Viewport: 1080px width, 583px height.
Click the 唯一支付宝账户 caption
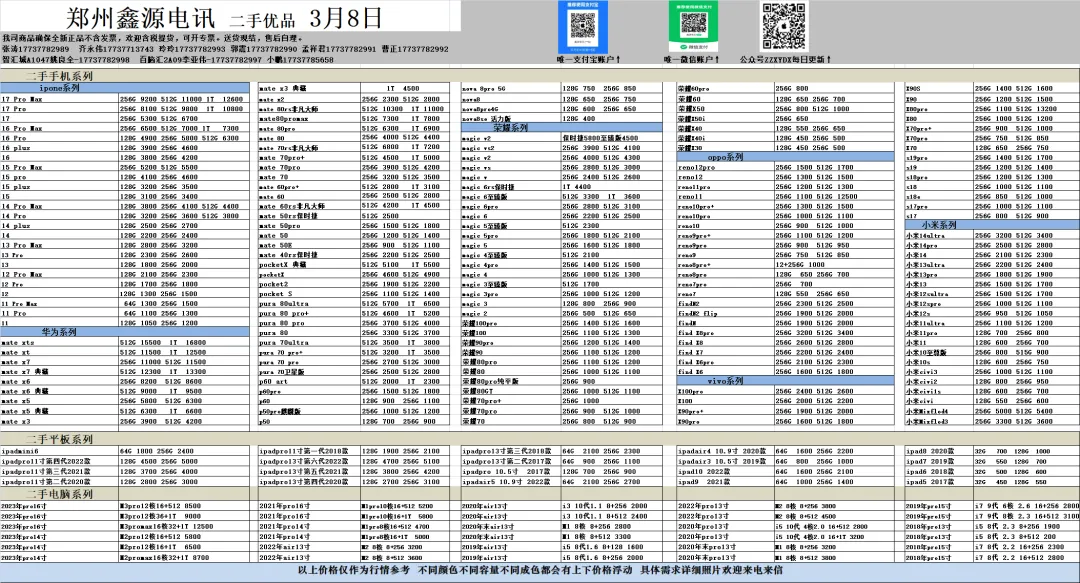coord(589,60)
